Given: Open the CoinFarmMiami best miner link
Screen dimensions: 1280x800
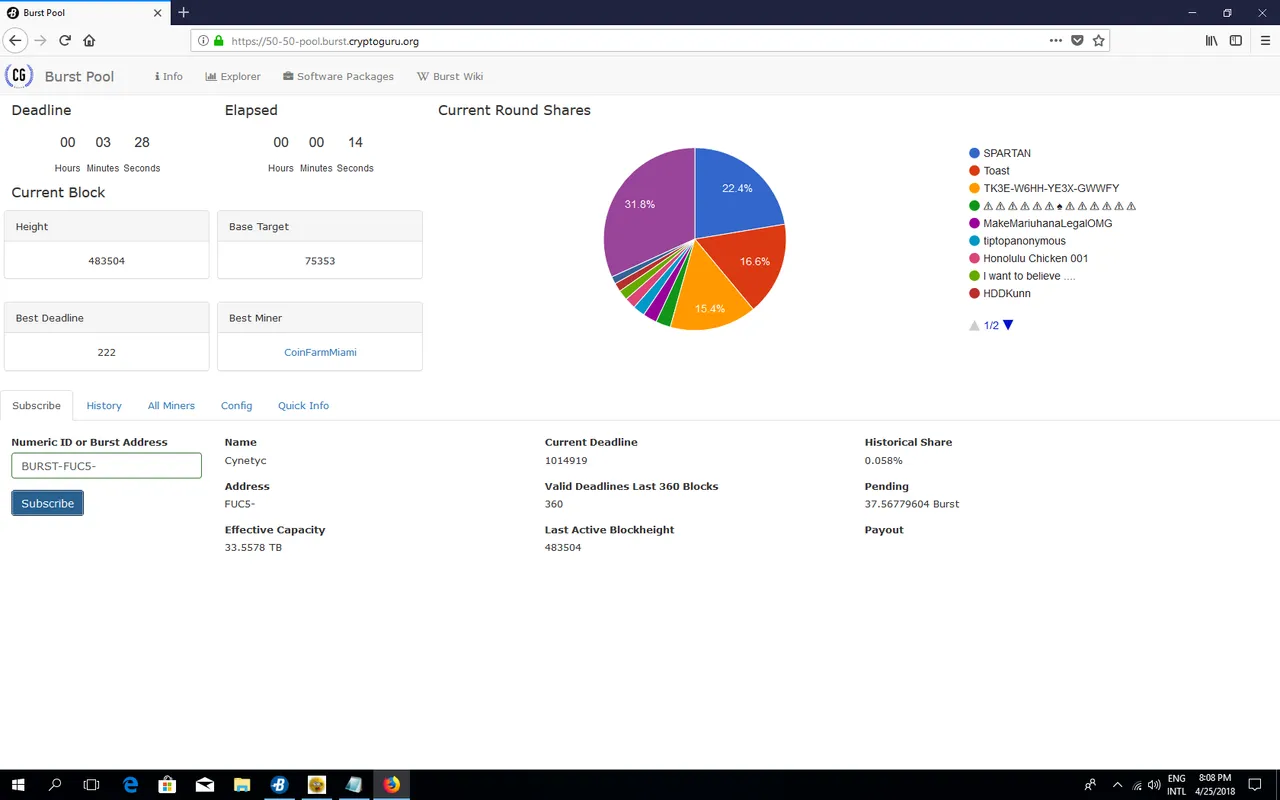Looking at the screenshot, I should pyautogui.click(x=320, y=352).
